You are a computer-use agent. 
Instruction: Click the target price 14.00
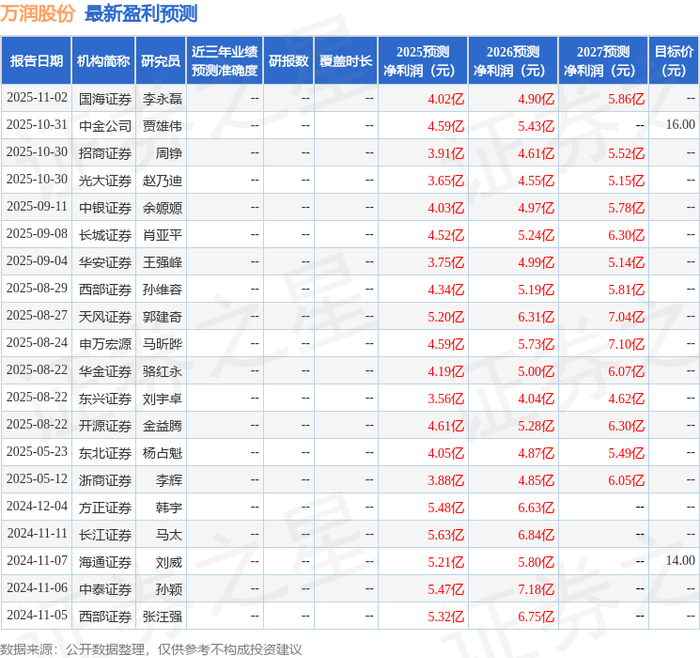coord(680,560)
